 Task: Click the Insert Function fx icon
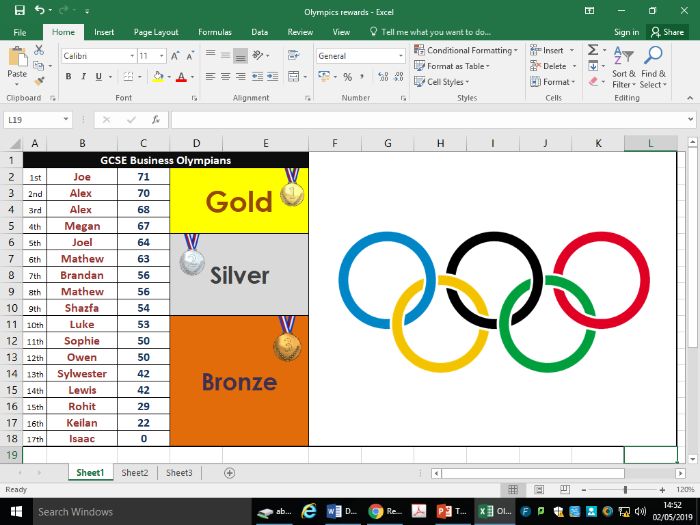(155, 120)
